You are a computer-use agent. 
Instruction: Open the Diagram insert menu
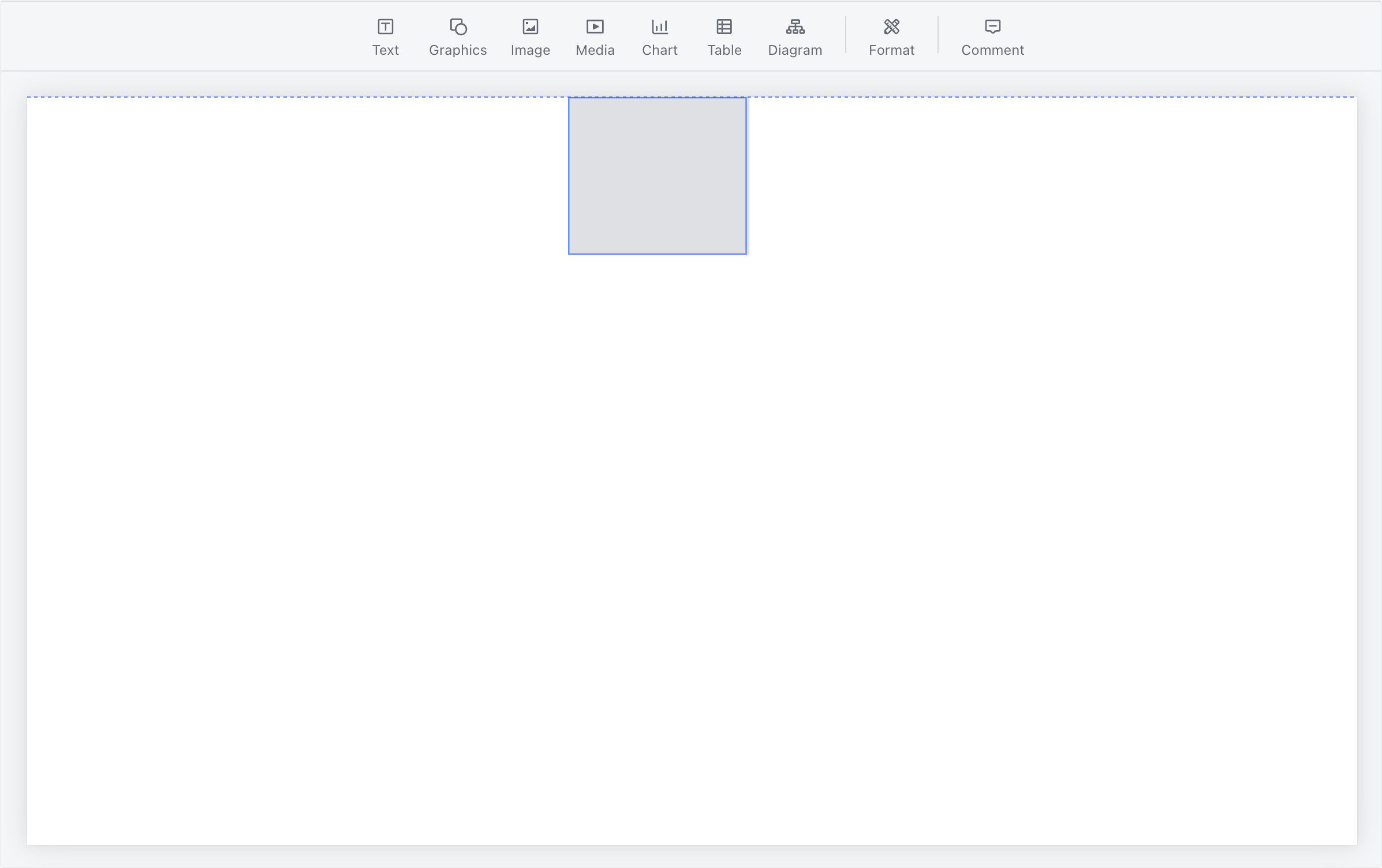coord(795,50)
